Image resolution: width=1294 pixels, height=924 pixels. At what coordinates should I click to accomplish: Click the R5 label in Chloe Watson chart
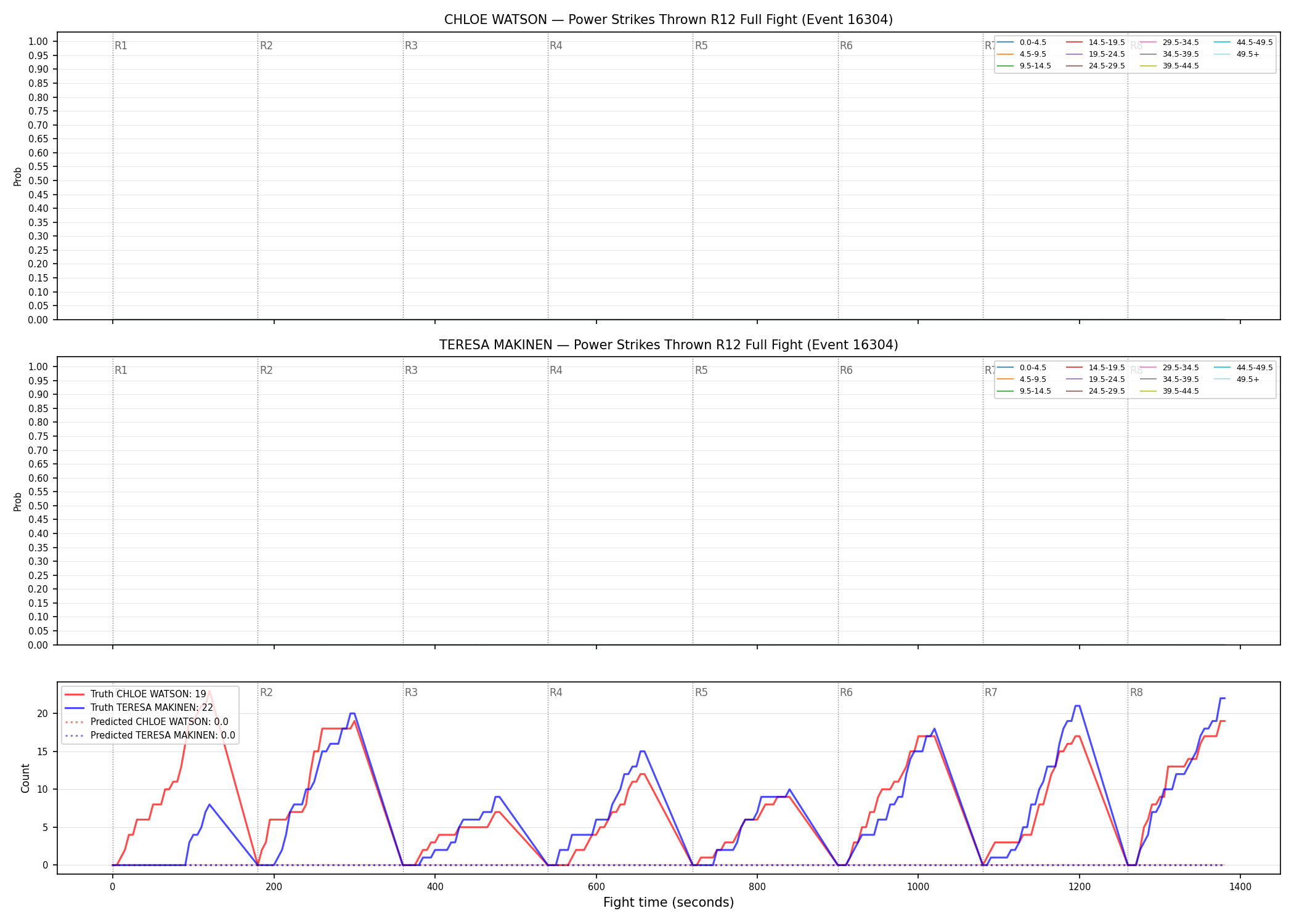tap(701, 46)
